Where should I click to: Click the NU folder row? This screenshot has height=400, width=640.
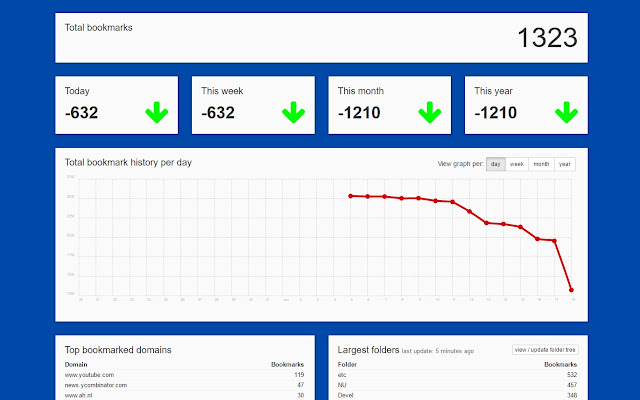(458, 385)
